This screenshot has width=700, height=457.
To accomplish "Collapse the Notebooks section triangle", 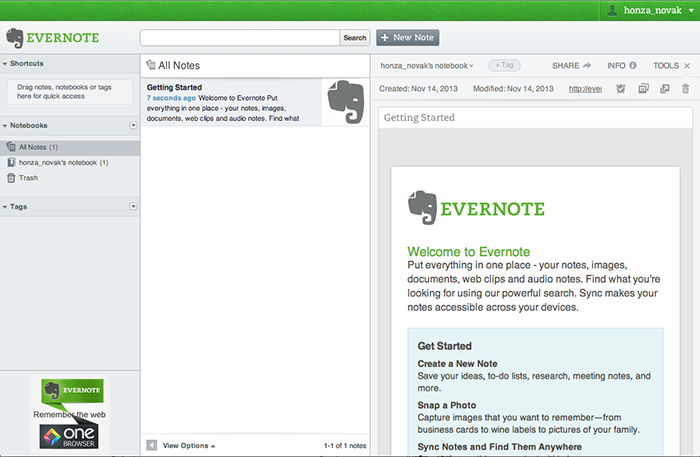I will coord(5,126).
